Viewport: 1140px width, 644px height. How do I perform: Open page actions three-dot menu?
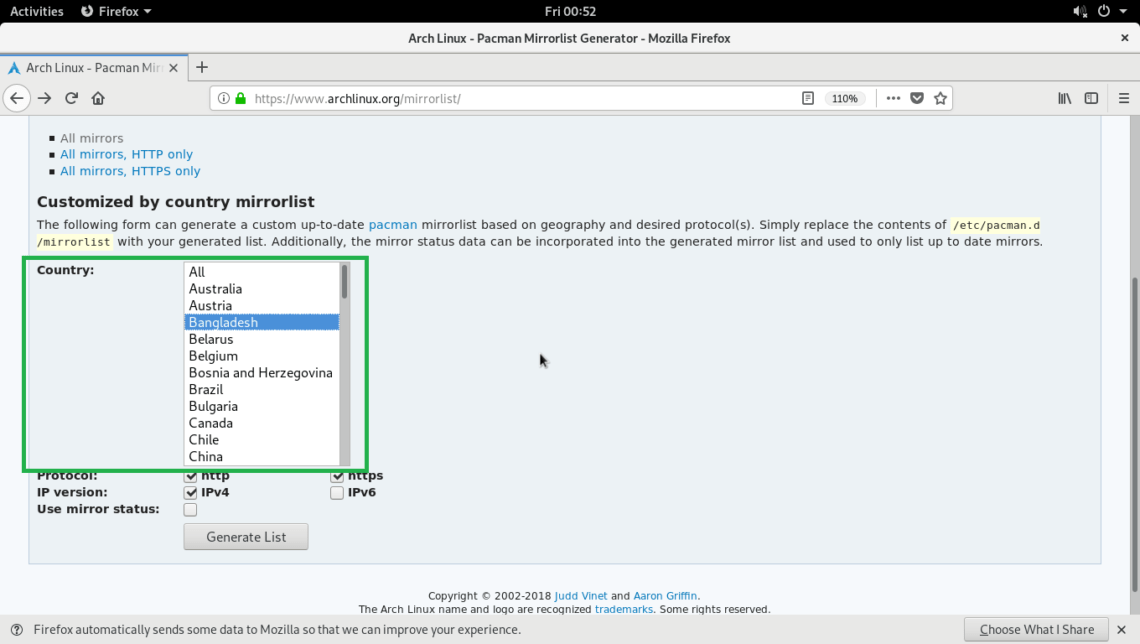pyautogui.click(x=893, y=98)
